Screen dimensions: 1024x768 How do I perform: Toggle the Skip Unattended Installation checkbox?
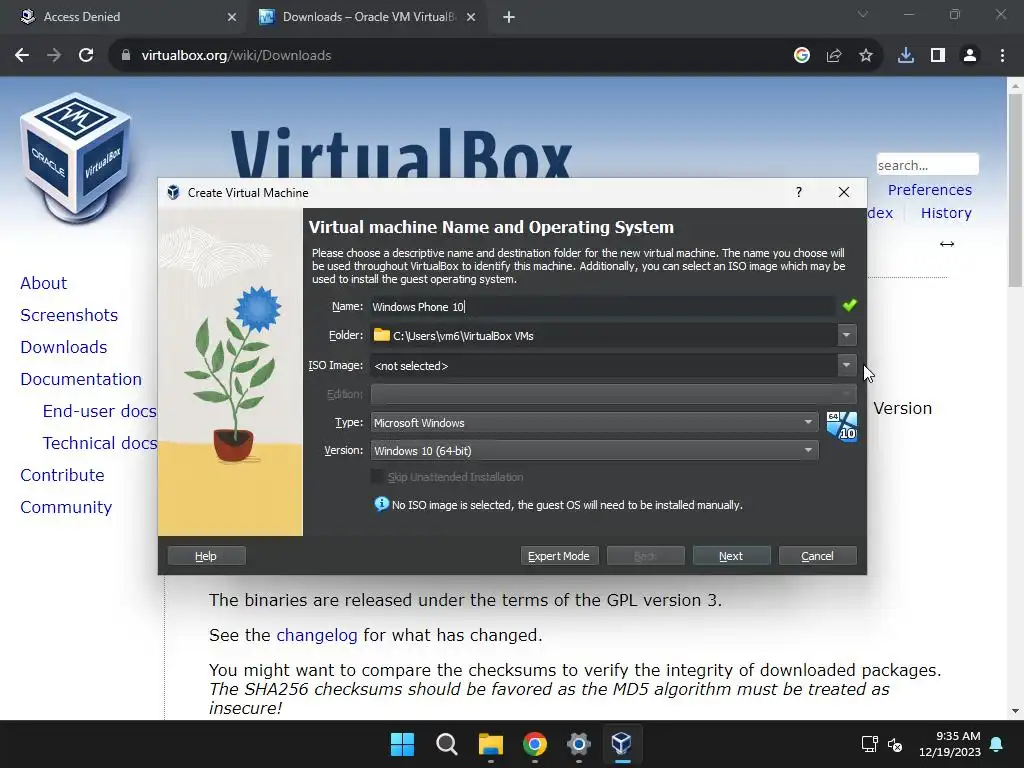(x=377, y=477)
